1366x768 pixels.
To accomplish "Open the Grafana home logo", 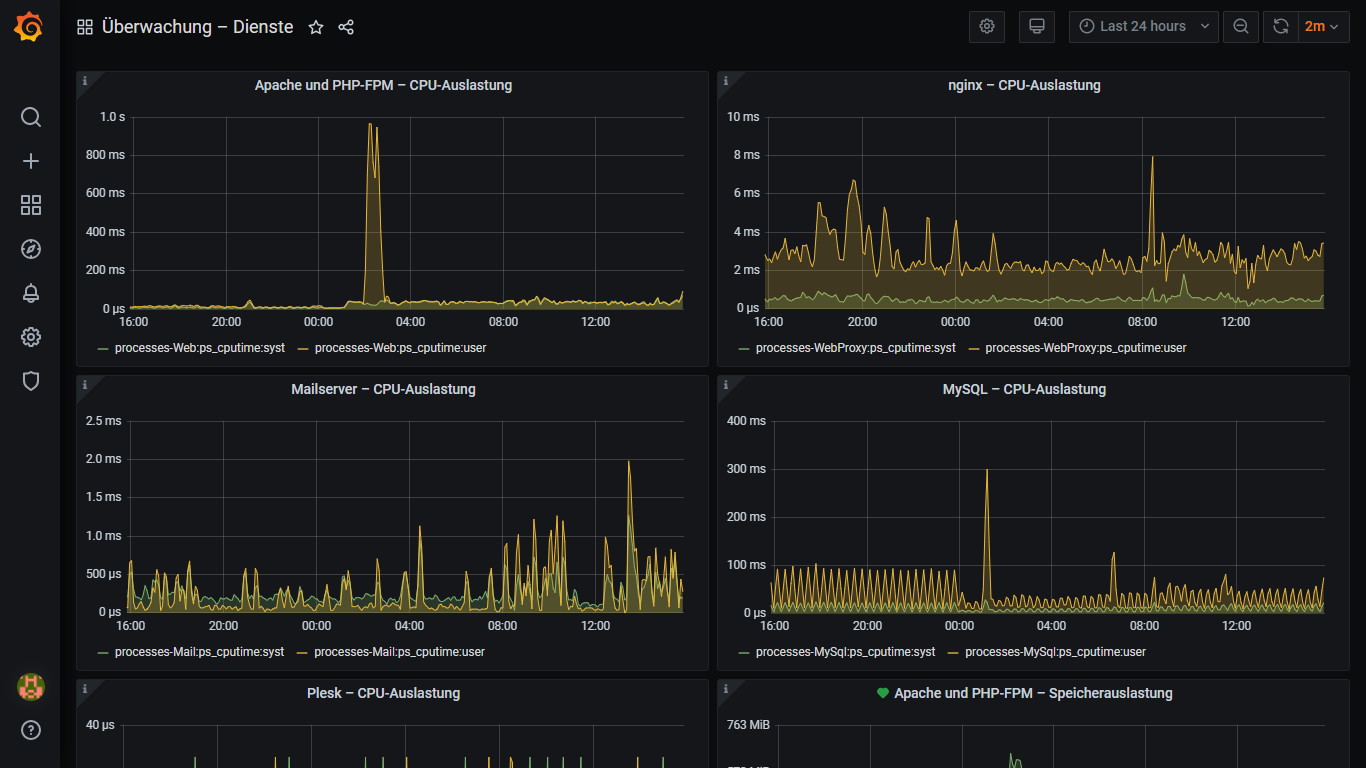I will [x=29, y=27].
